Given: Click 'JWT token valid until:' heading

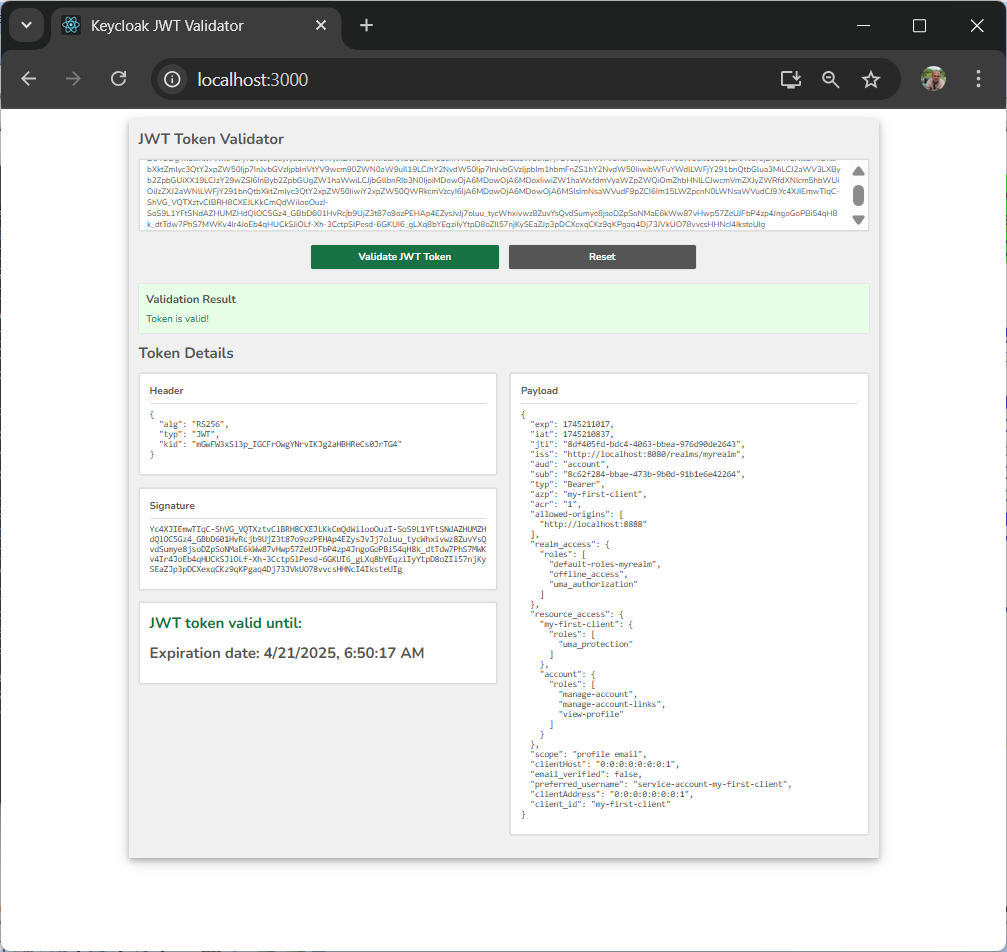Looking at the screenshot, I should (x=225, y=623).
